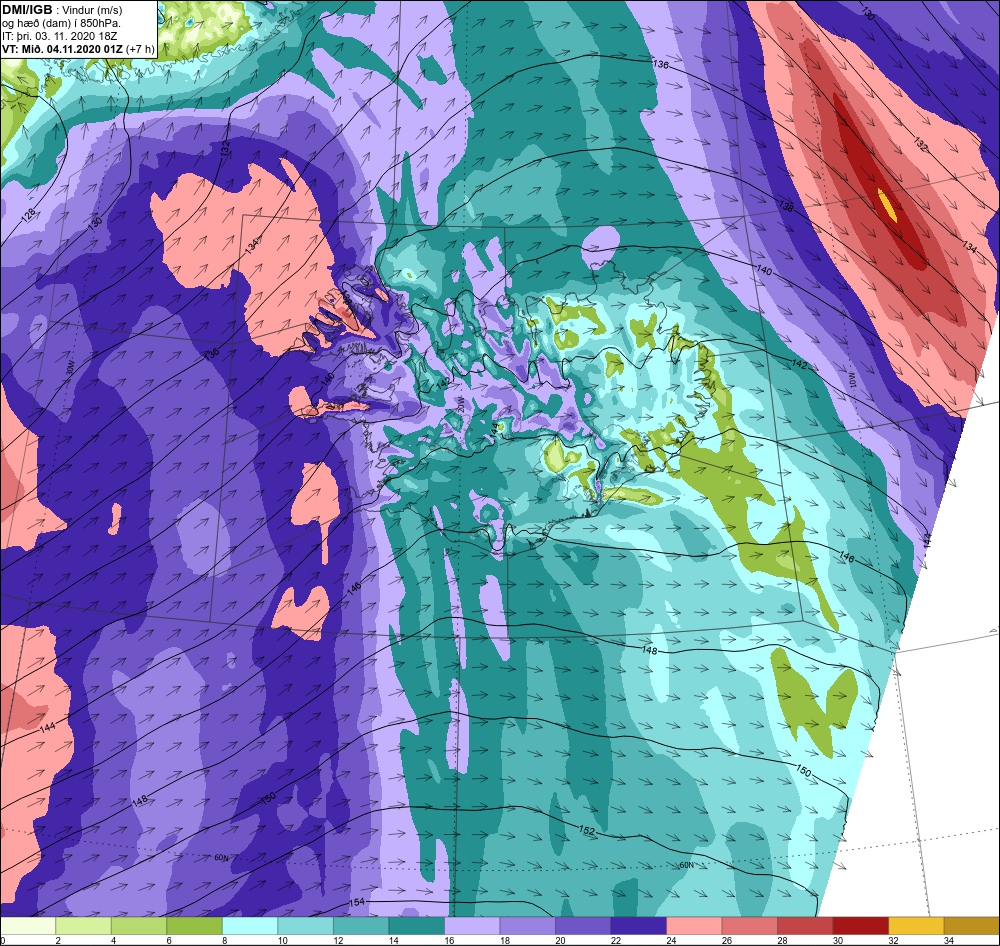This screenshot has height=946, width=1000.
Task: Click the lavender 16–18 m/s legend swatch
Action: 472,926
